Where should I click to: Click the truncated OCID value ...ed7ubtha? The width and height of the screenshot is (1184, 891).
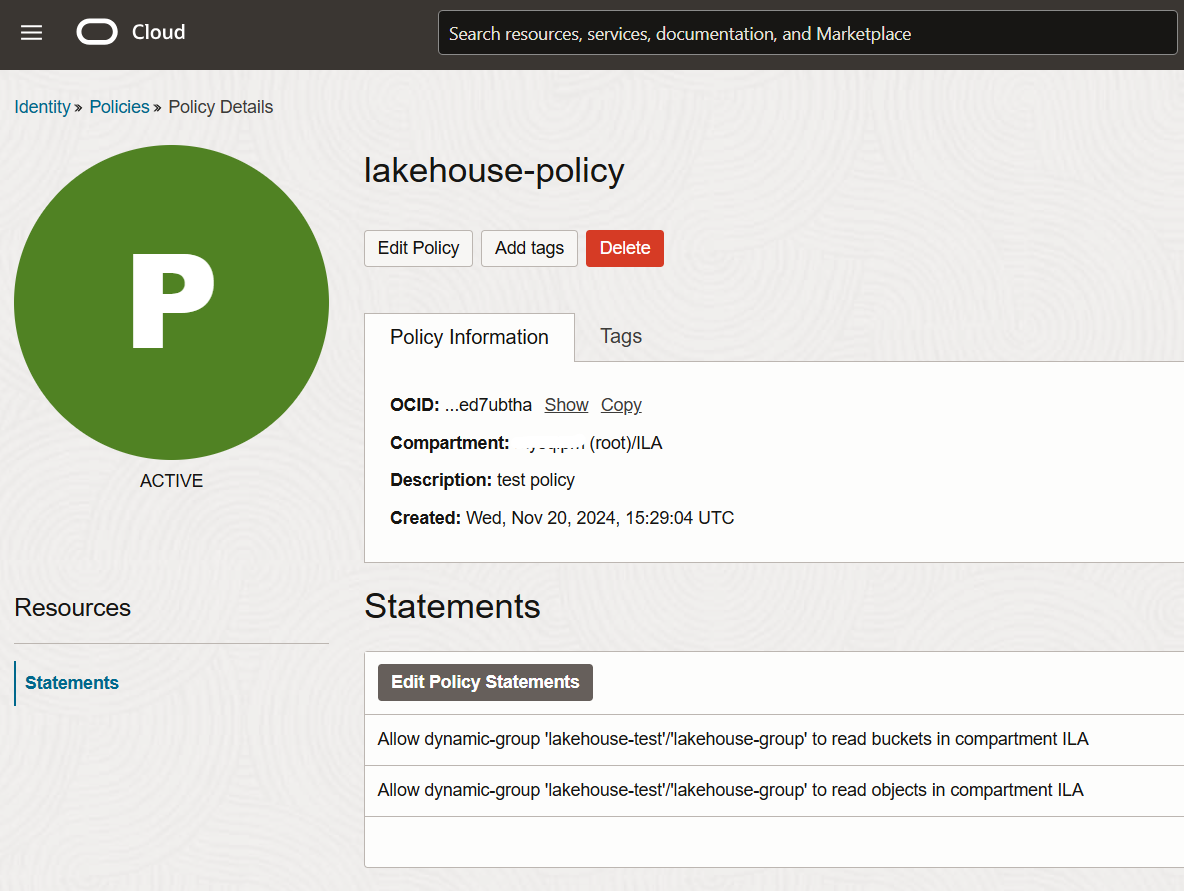click(488, 405)
